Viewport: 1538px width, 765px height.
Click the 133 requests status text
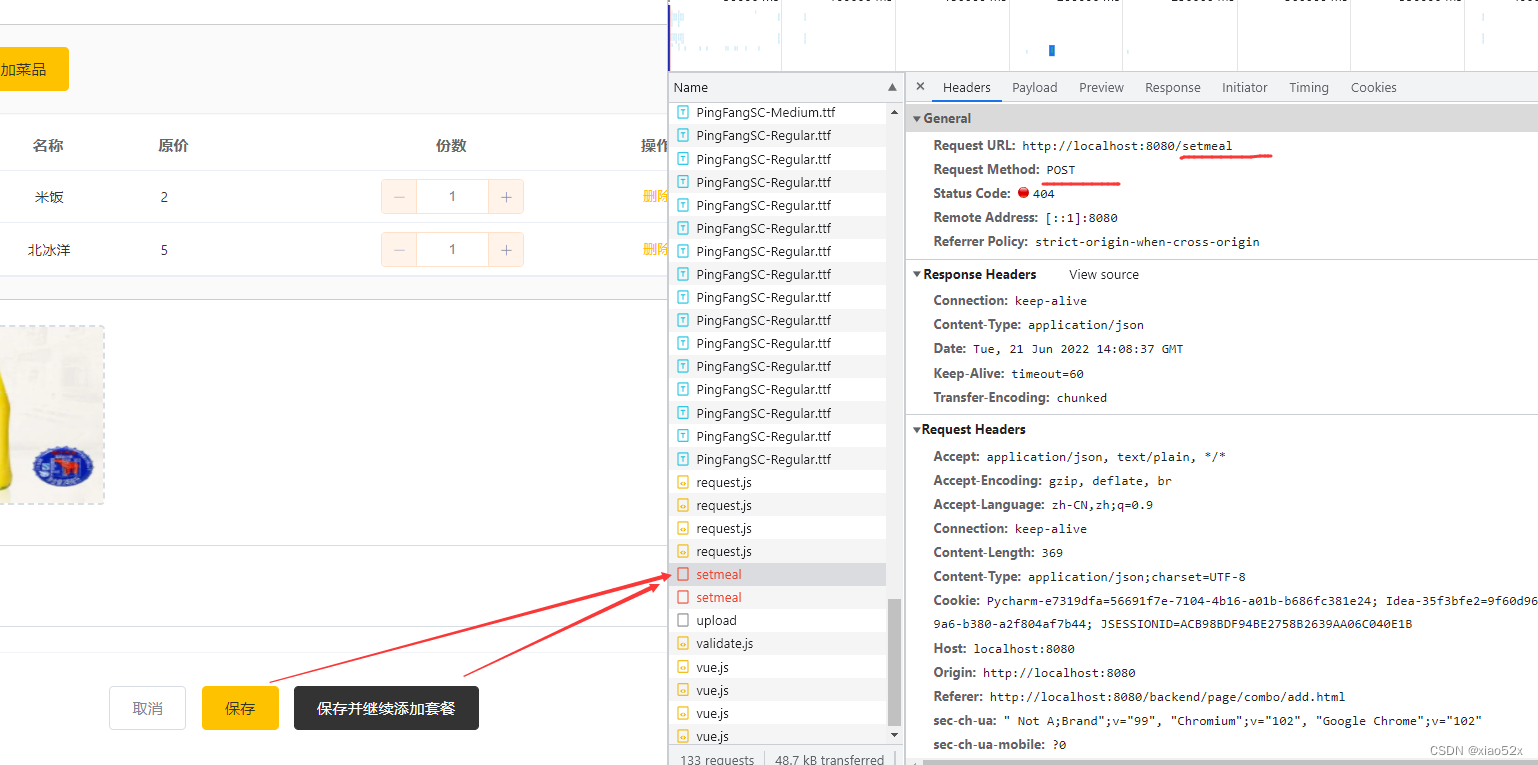click(717, 759)
